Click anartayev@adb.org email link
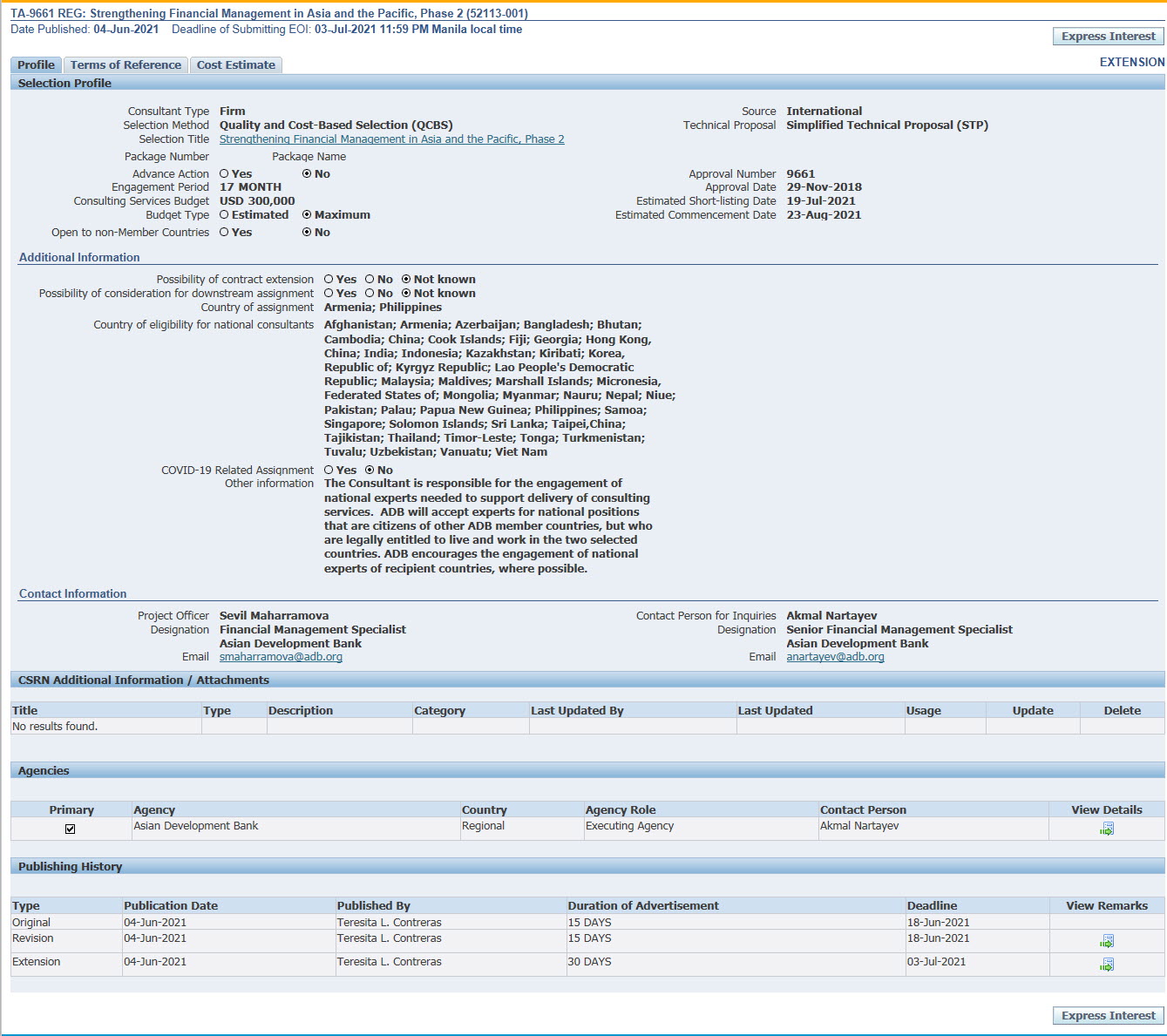Image resolution: width=1167 pixels, height=1036 pixels. (x=835, y=657)
